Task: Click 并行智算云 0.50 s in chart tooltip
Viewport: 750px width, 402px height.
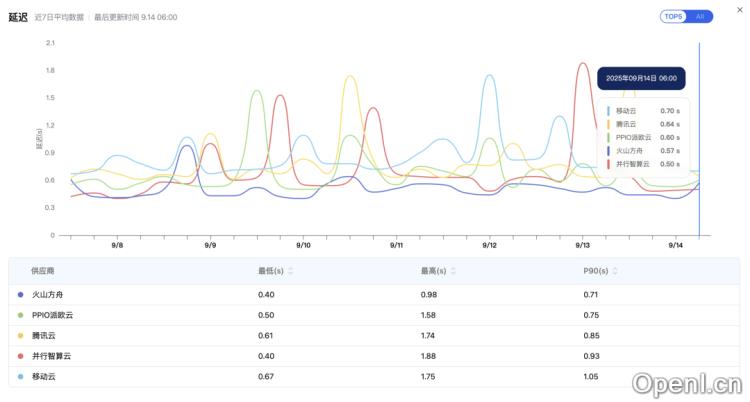Action: [x=643, y=164]
